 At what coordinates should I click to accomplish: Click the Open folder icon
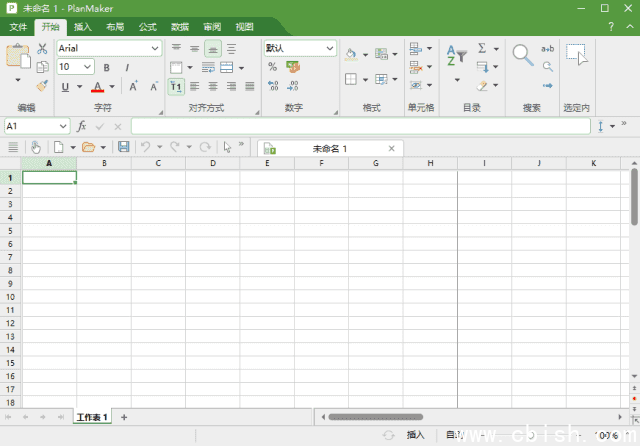tap(88, 146)
